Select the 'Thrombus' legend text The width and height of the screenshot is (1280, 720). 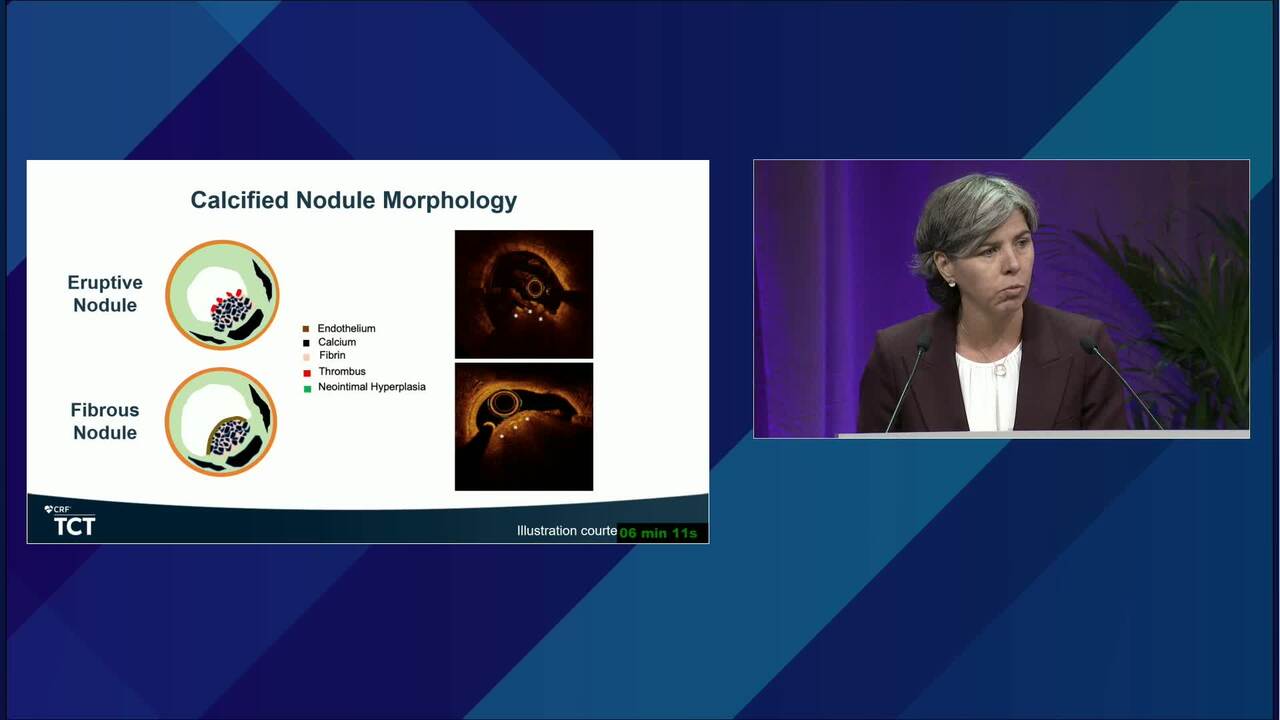pyautogui.click(x=342, y=371)
